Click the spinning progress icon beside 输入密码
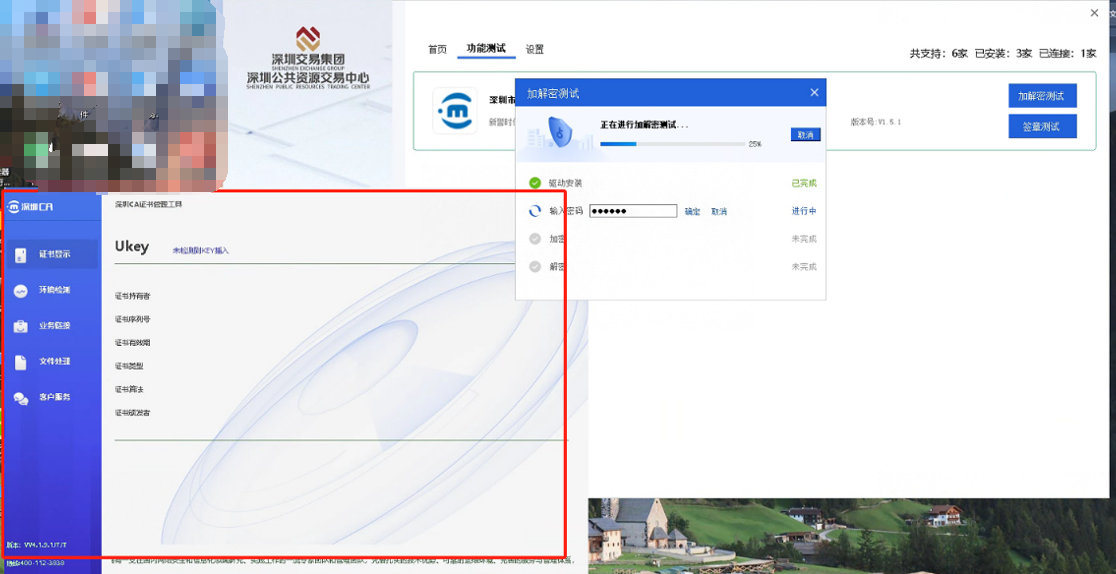1116x574 pixels. (x=535, y=211)
